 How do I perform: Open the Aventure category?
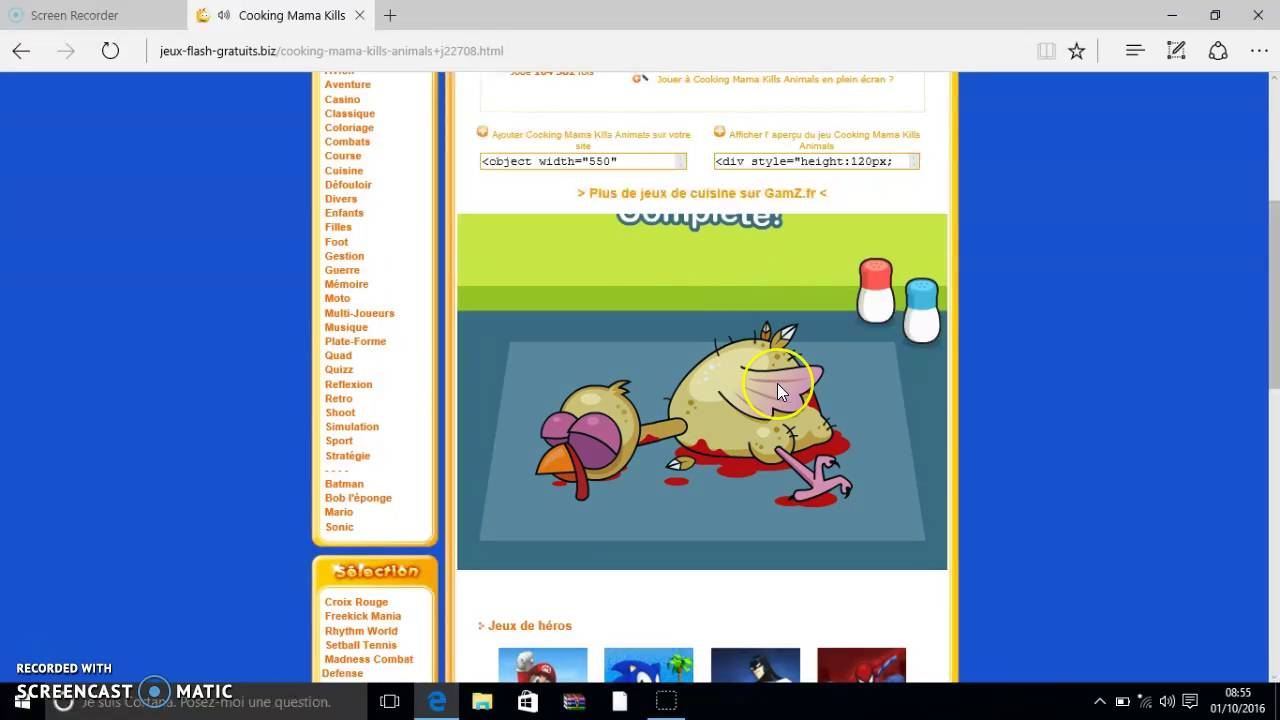point(348,85)
